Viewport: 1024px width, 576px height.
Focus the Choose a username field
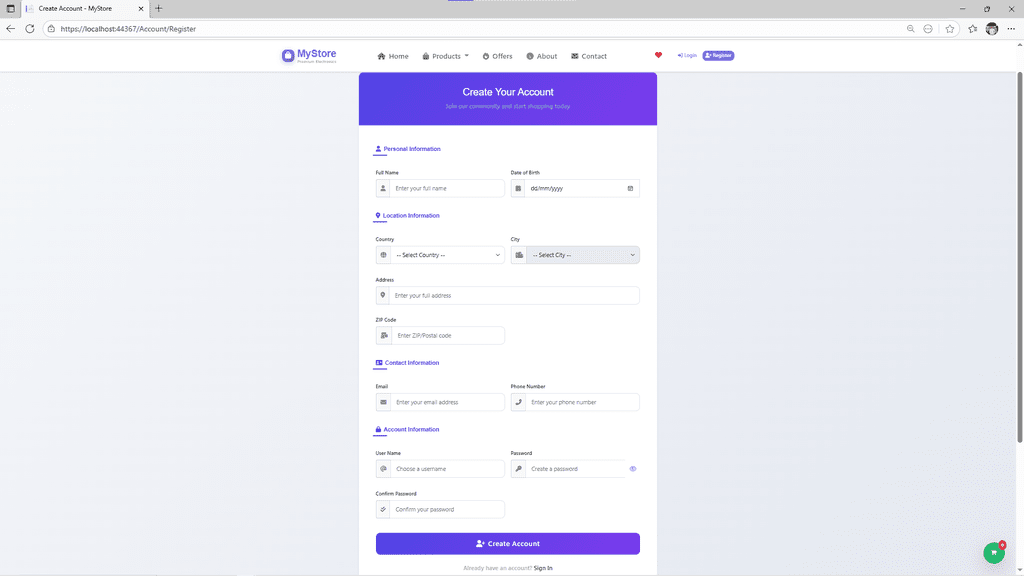(x=447, y=468)
